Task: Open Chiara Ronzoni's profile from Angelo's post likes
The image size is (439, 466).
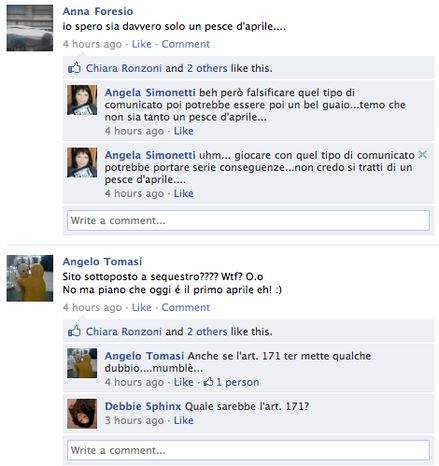Action: pyautogui.click(x=124, y=332)
